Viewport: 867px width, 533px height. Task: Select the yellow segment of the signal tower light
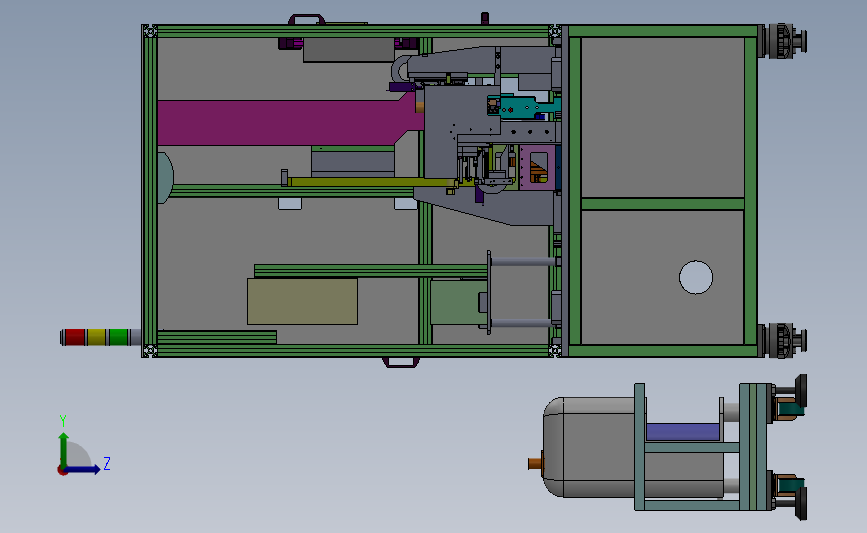click(96, 337)
